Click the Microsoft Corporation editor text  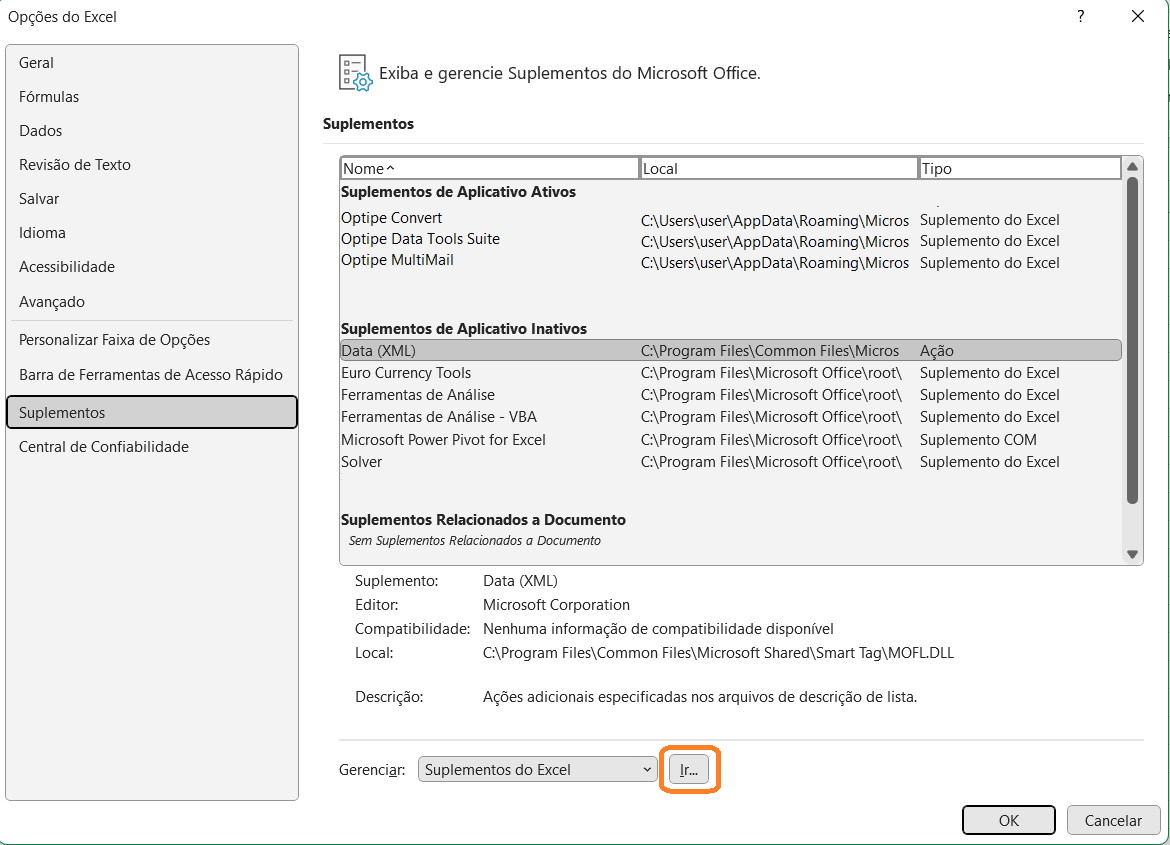click(x=556, y=605)
